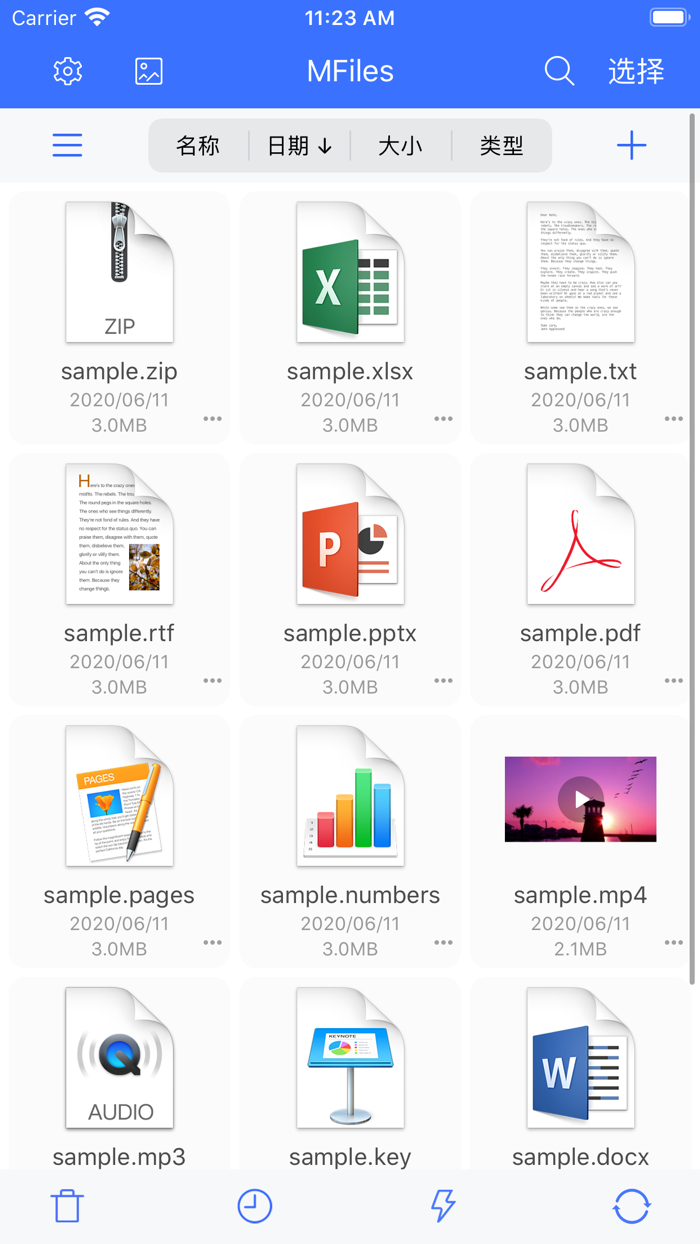
Task: Open more options for sample.mp4
Action: coord(674,943)
